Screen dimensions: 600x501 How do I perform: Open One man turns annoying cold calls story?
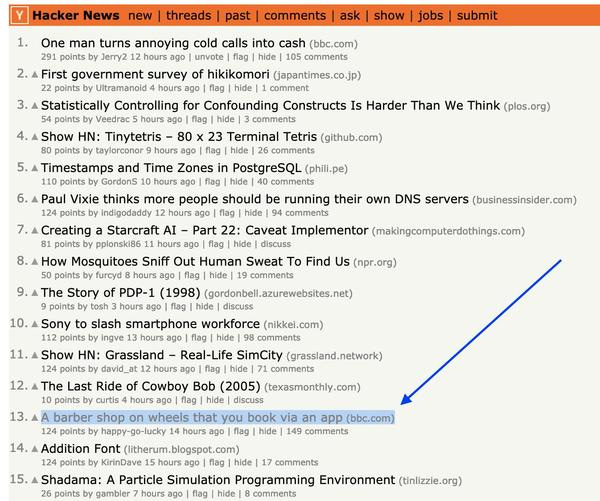173,43
